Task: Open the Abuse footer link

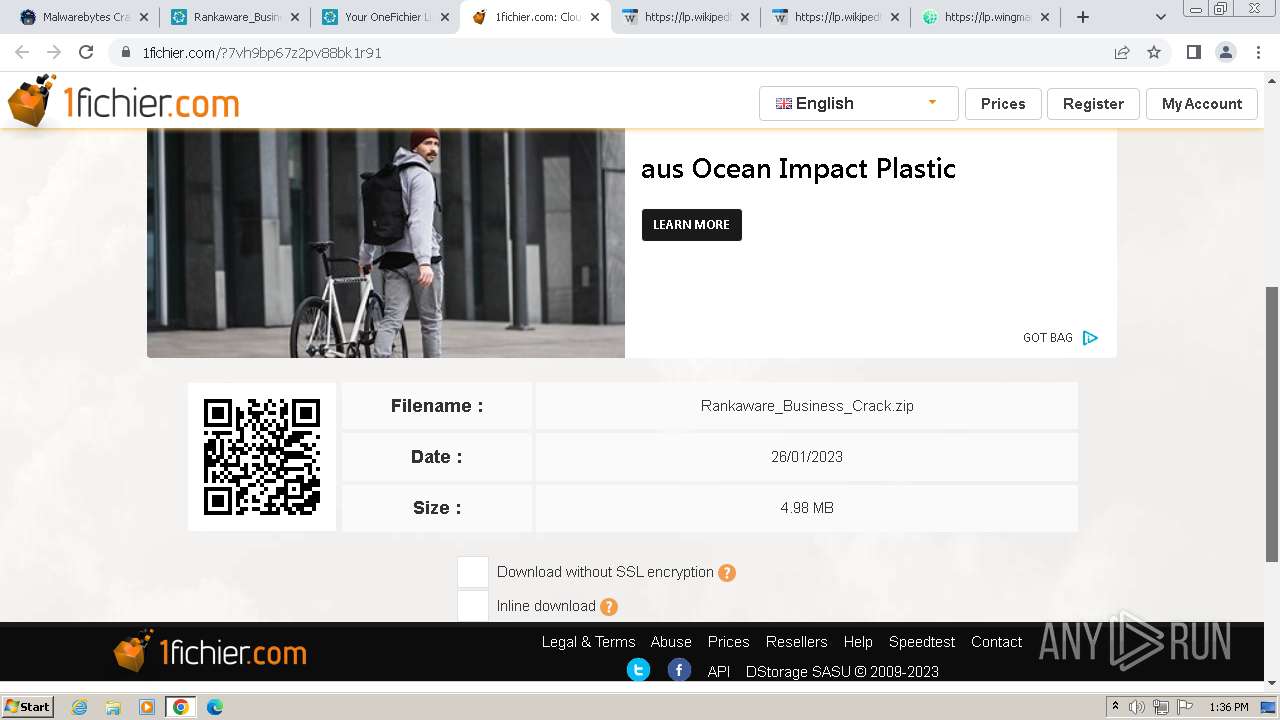Action: (671, 642)
